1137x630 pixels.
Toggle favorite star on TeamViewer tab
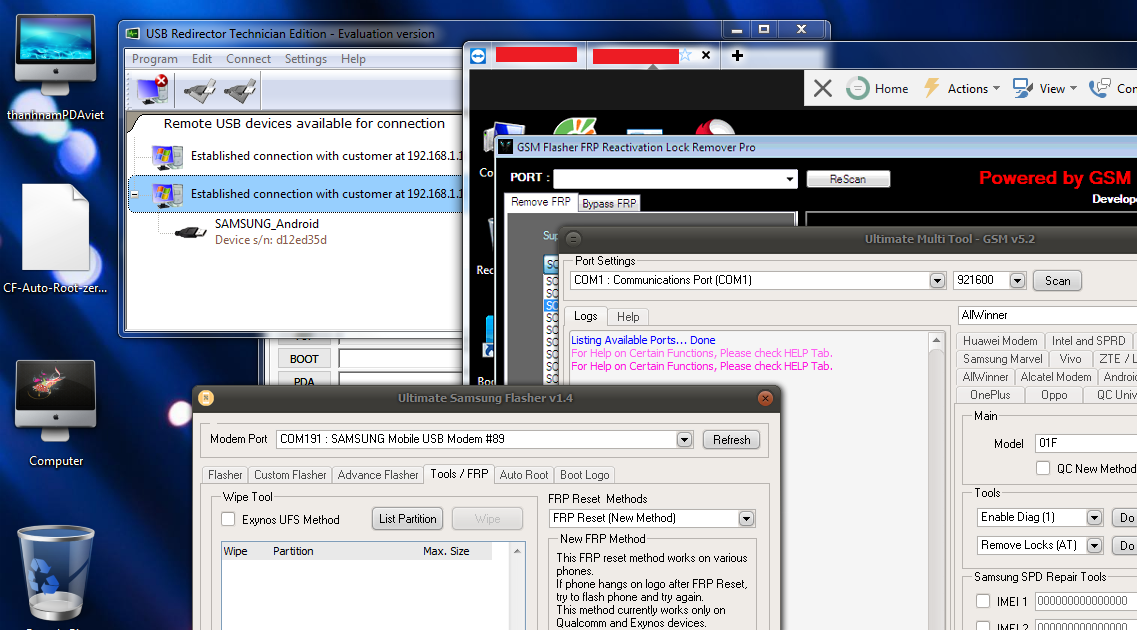[x=685, y=55]
